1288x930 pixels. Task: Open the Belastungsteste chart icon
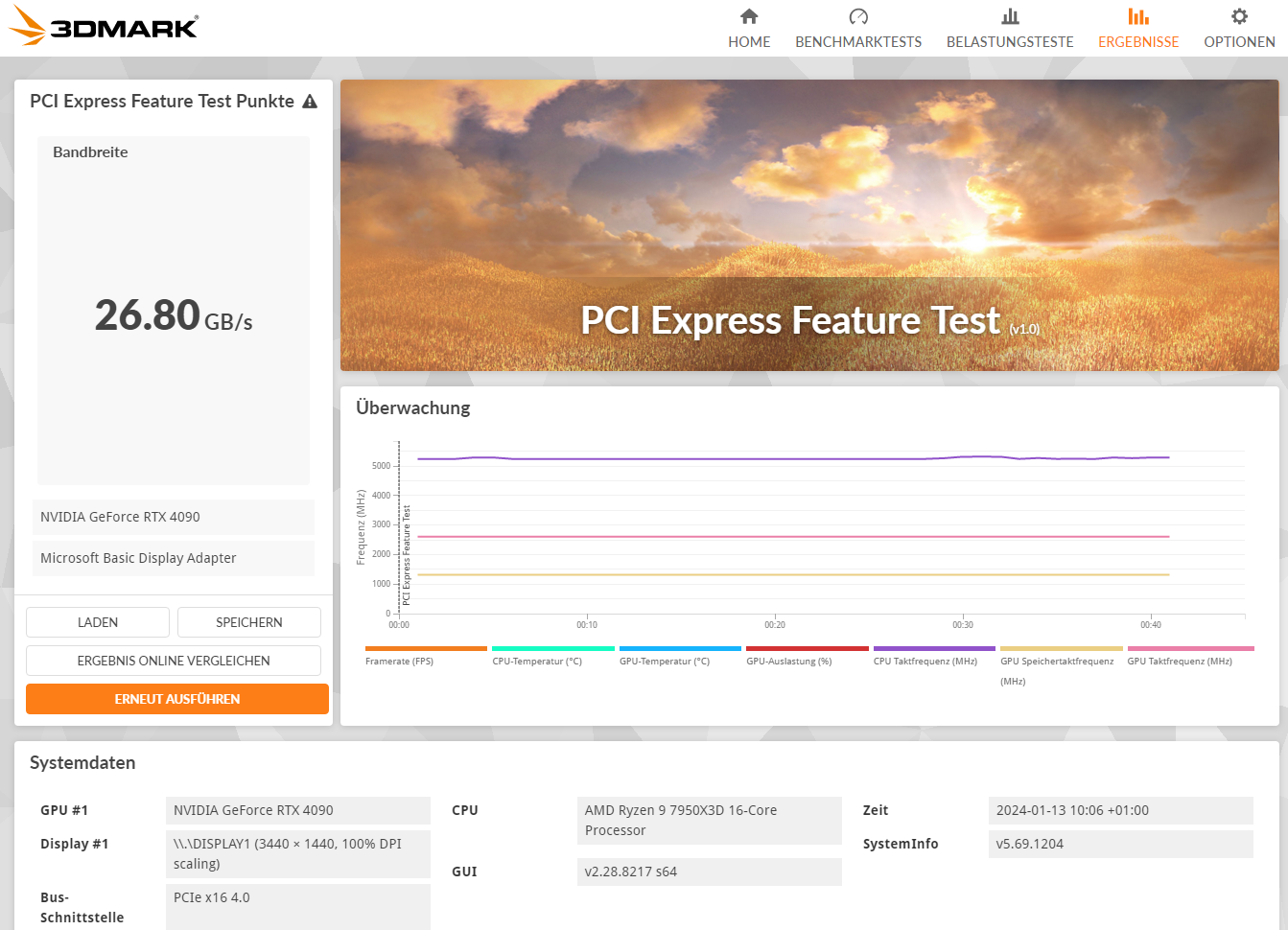click(1010, 16)
